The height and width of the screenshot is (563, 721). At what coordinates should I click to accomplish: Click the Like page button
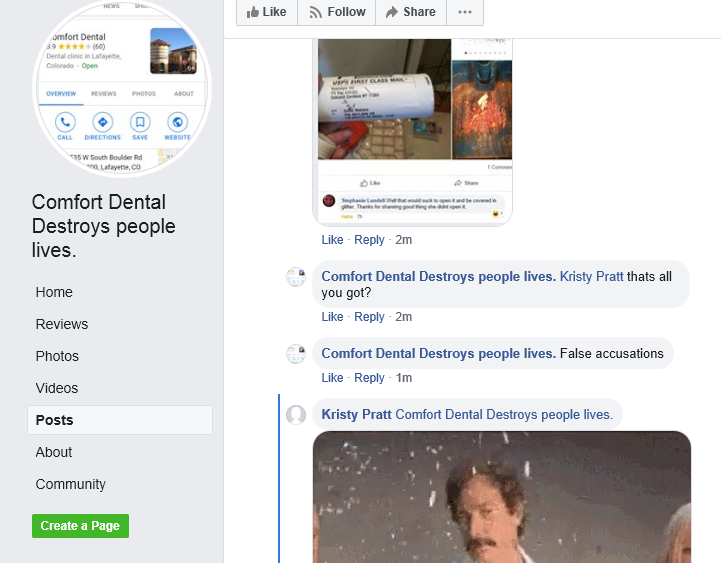(x=267, y=12)
